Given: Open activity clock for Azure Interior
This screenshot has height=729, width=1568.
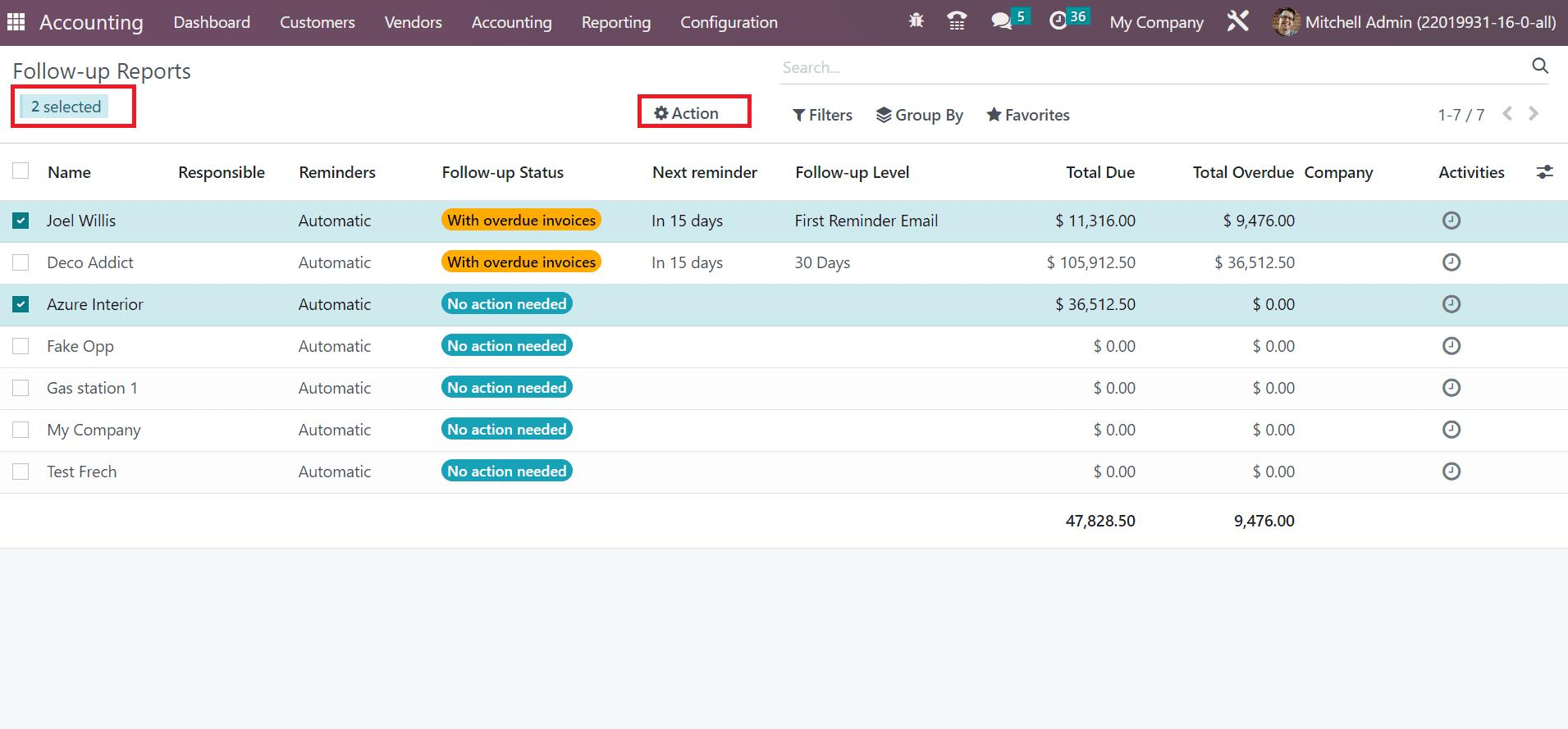Looking at the screenshot, I should 1451,304.
